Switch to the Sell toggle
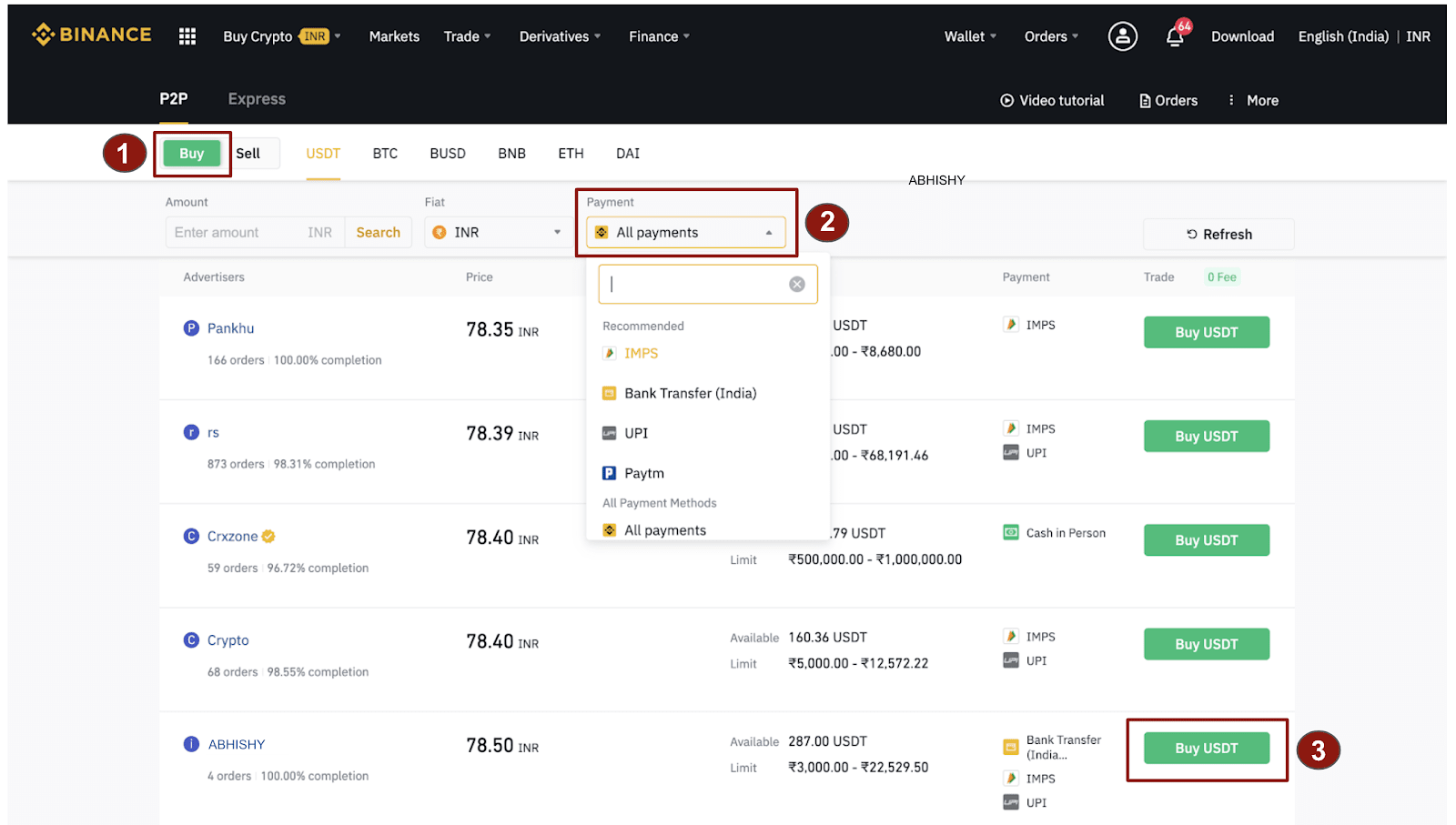Screen dimensions: 1456x825 [248, 154]
